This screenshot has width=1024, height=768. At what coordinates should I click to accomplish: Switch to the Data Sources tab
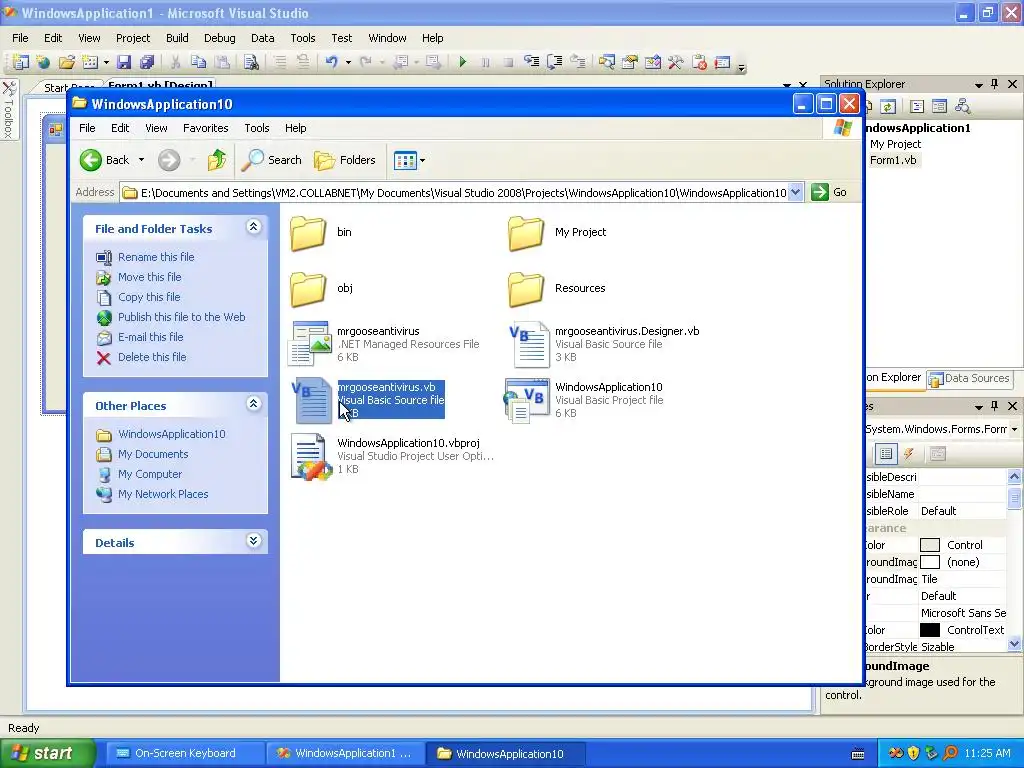[x=970, y=378]
